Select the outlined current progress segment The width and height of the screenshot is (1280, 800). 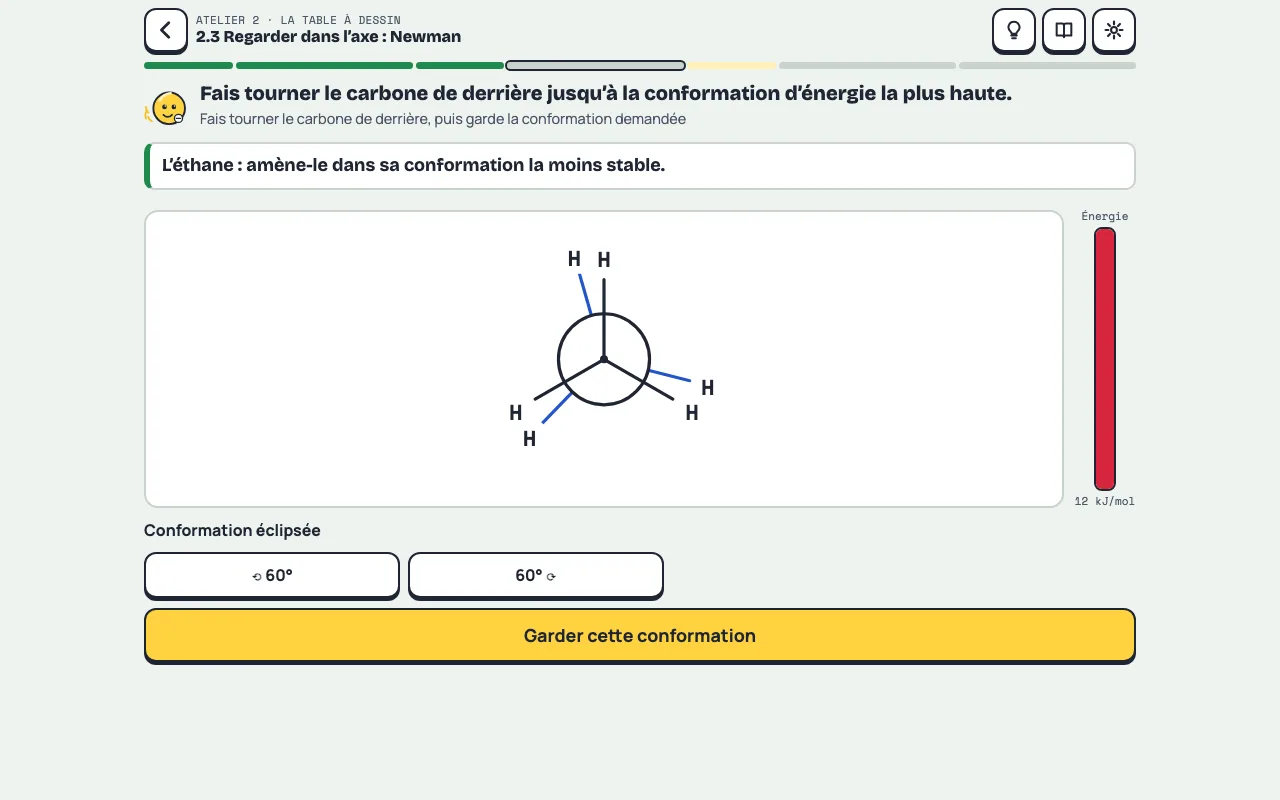point(596,66)
